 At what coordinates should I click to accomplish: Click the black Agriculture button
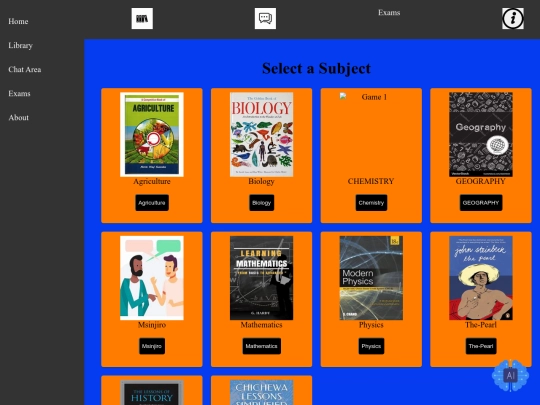[x=152, y=203]
